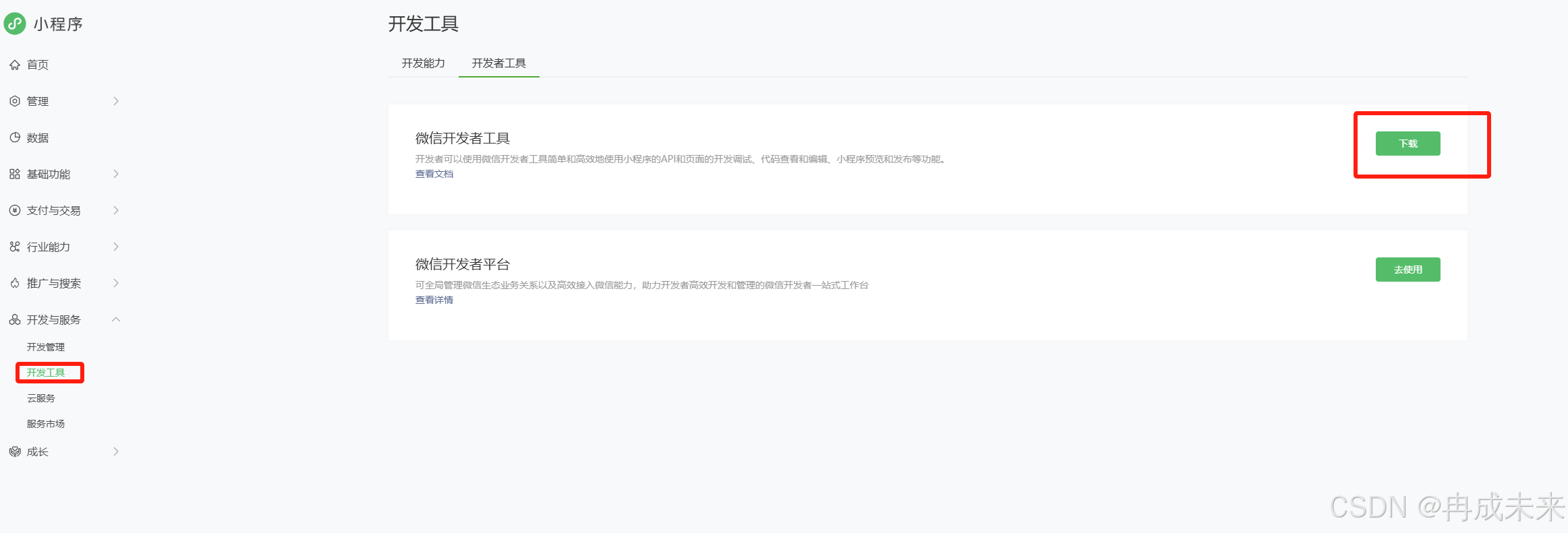Screen dimensions: 1568x533
Task: Select 开发工具 in the sidebar
Action: click(x=46, y=373)
